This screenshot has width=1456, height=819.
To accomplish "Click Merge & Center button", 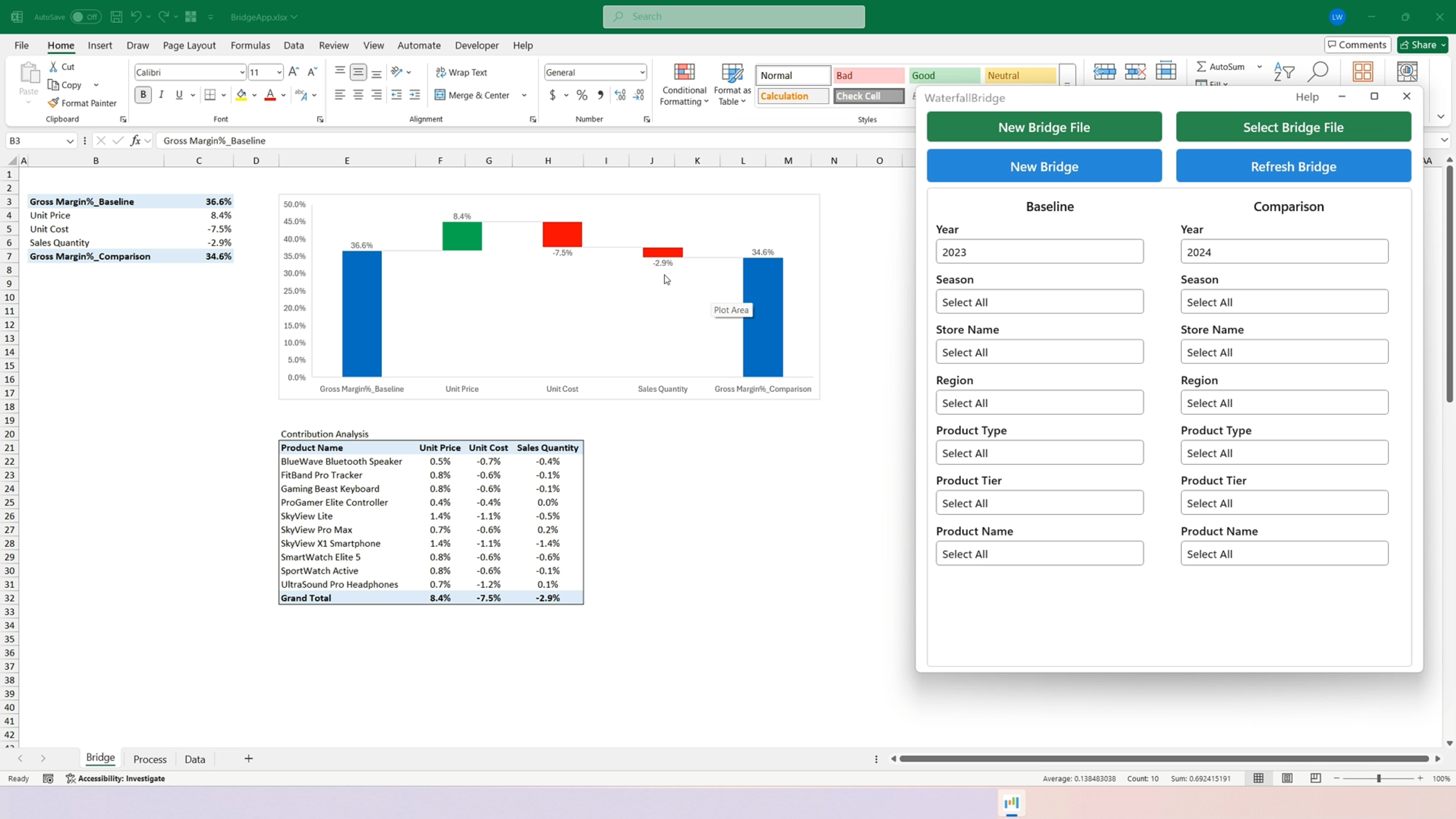I will coord(472,95).
